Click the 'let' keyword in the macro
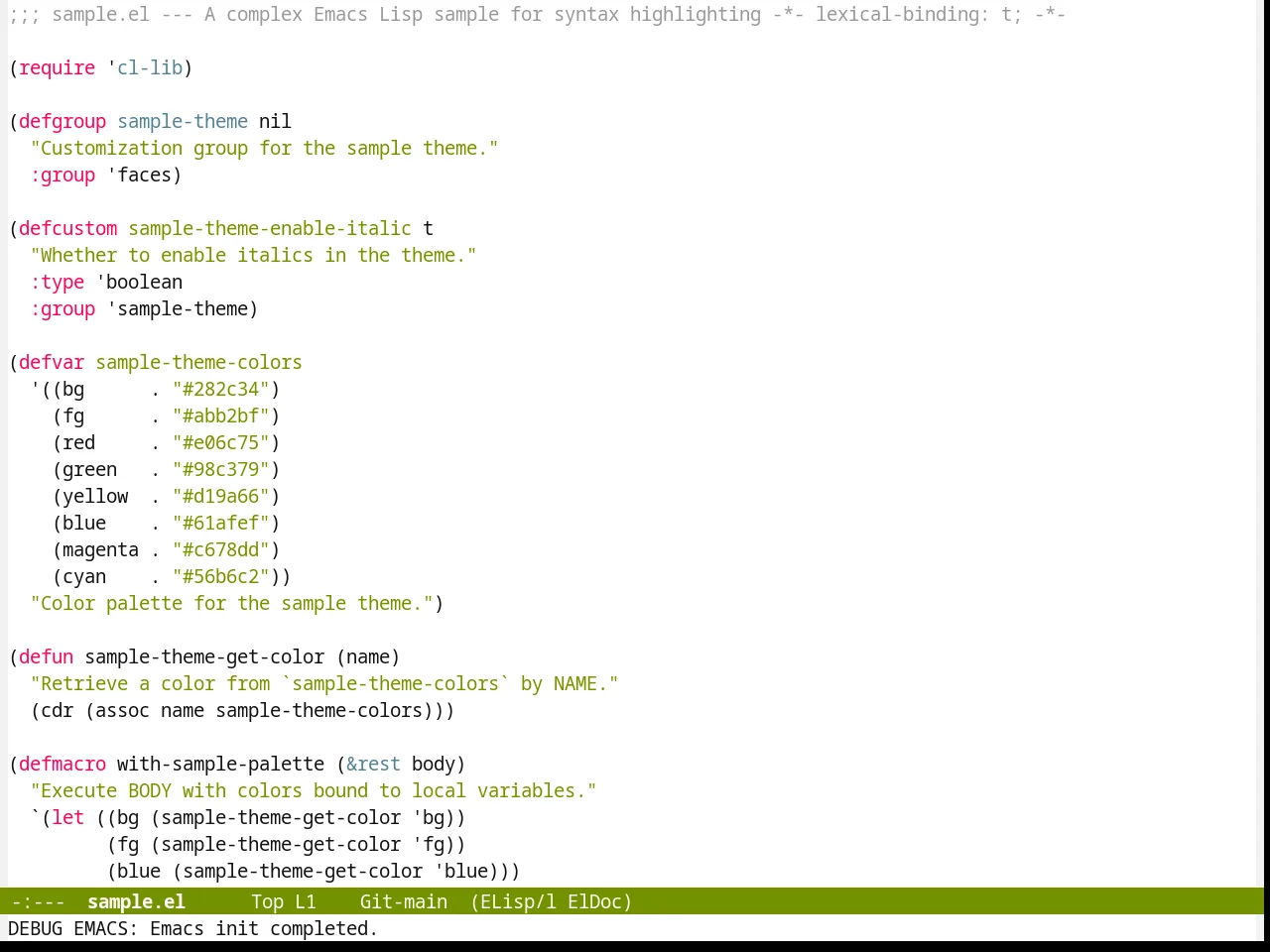Screen dimensions: 1270x952 click(x=67, y=817)
